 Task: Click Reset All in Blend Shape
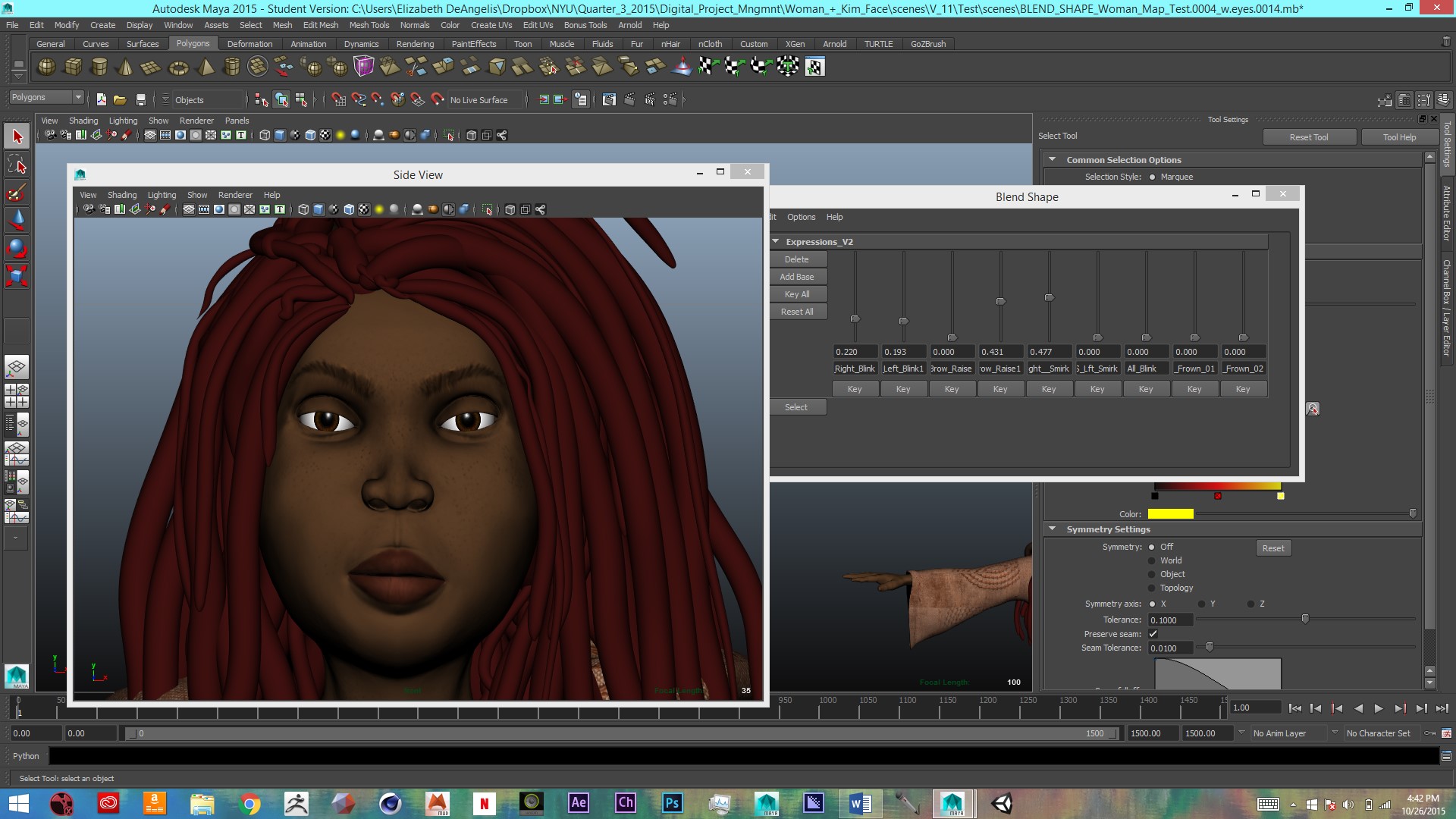797,312
